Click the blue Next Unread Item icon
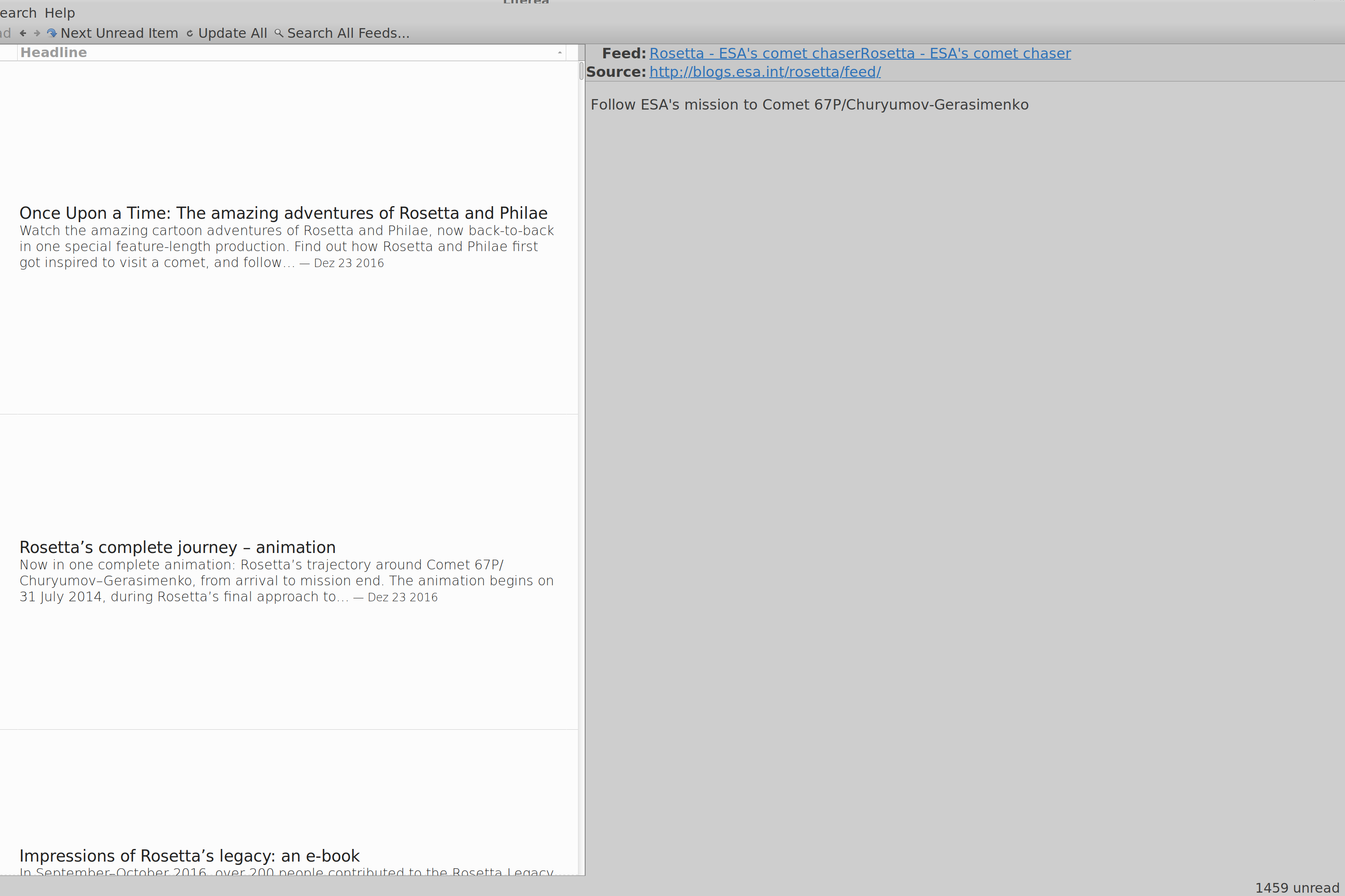Screen dimensions: 1345x896 pos(52,33)
